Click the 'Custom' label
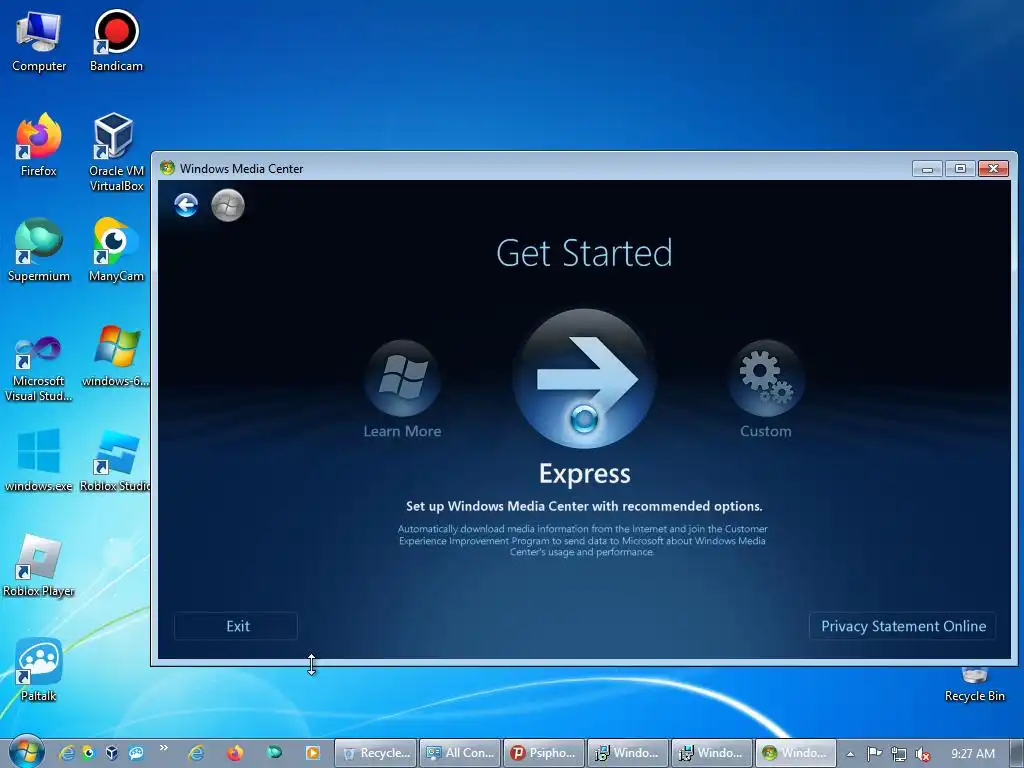Viewport: 1024px width, 768px height. tap(765, 431)
